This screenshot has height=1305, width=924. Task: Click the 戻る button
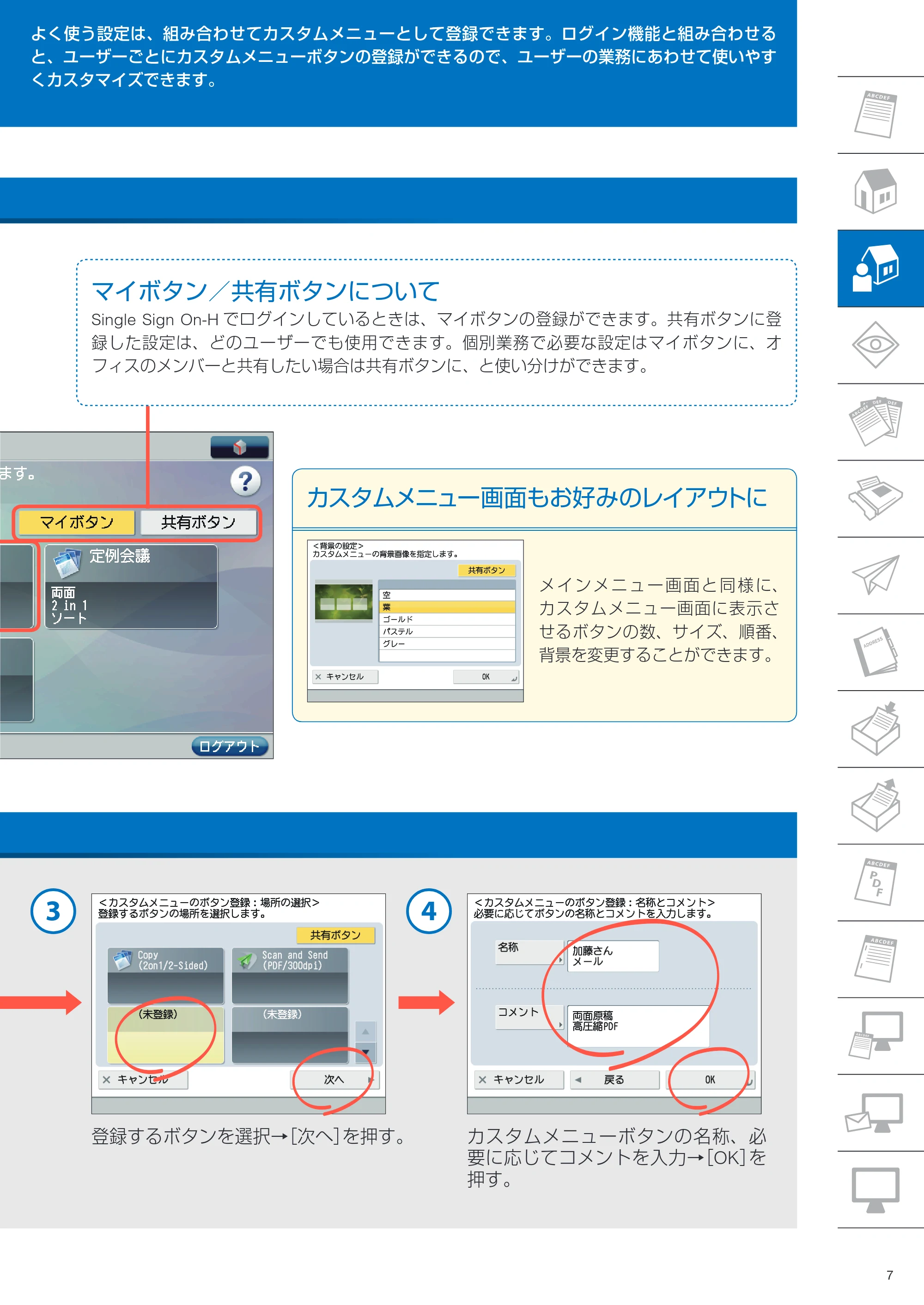point(614,1079)
